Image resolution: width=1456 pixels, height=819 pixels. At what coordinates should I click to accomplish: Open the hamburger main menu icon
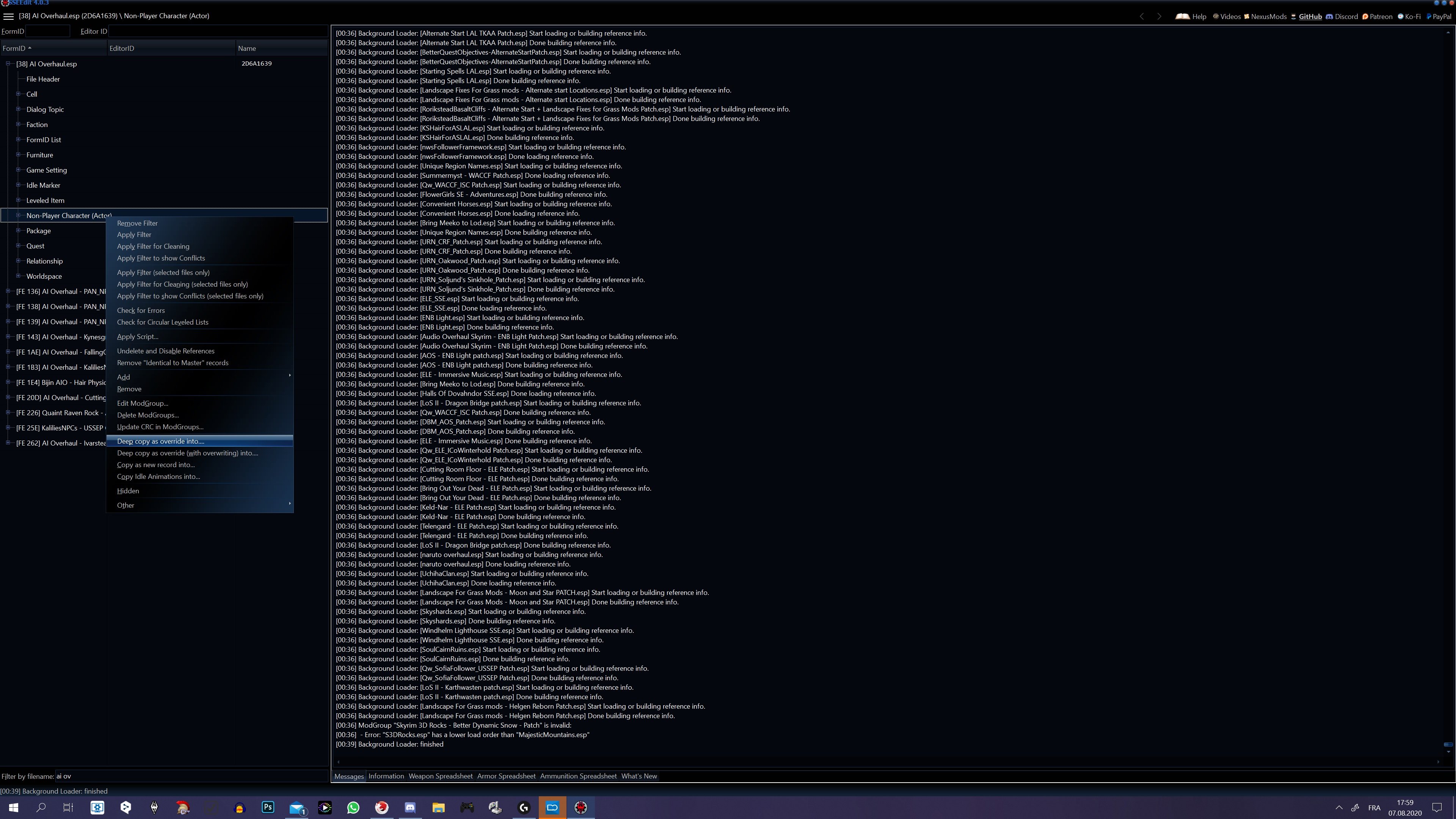click(x=8, y=16)
